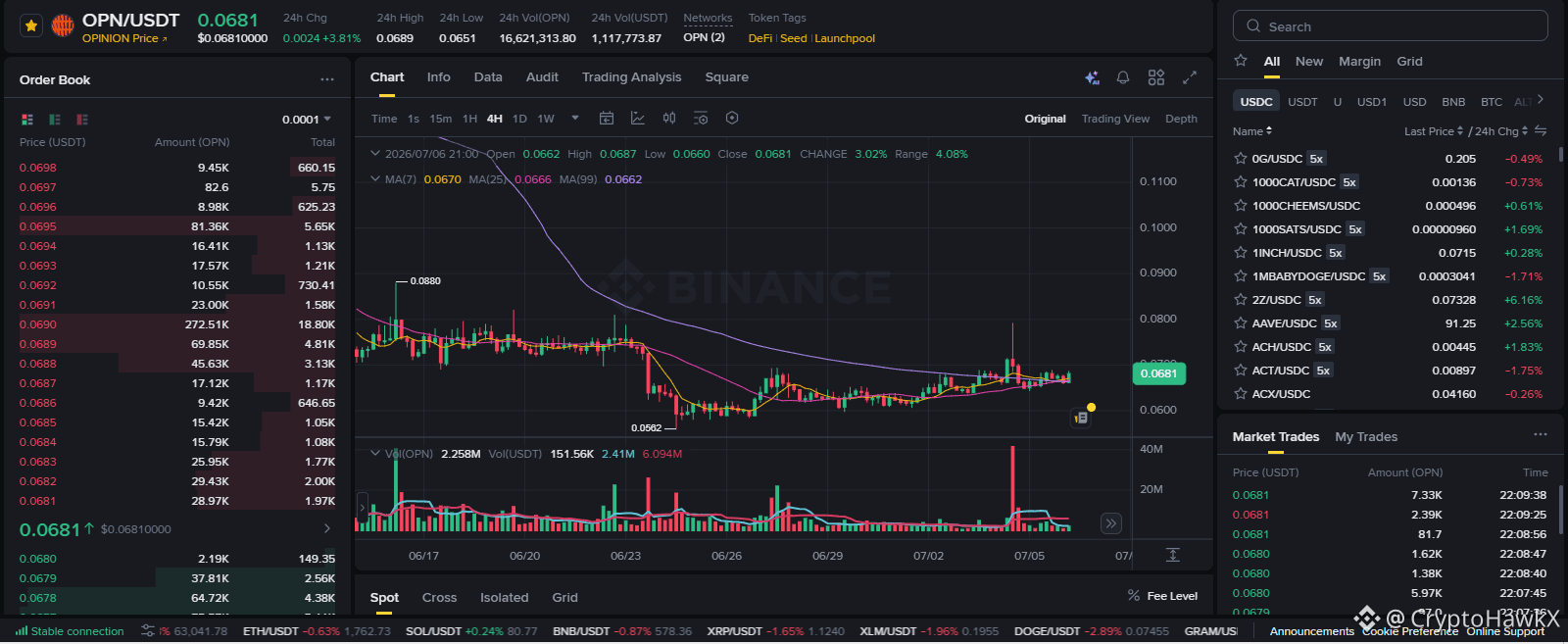Change candlestick chart style
The height and width of the screenshot is (644, 1568).
tap(669, 119)
